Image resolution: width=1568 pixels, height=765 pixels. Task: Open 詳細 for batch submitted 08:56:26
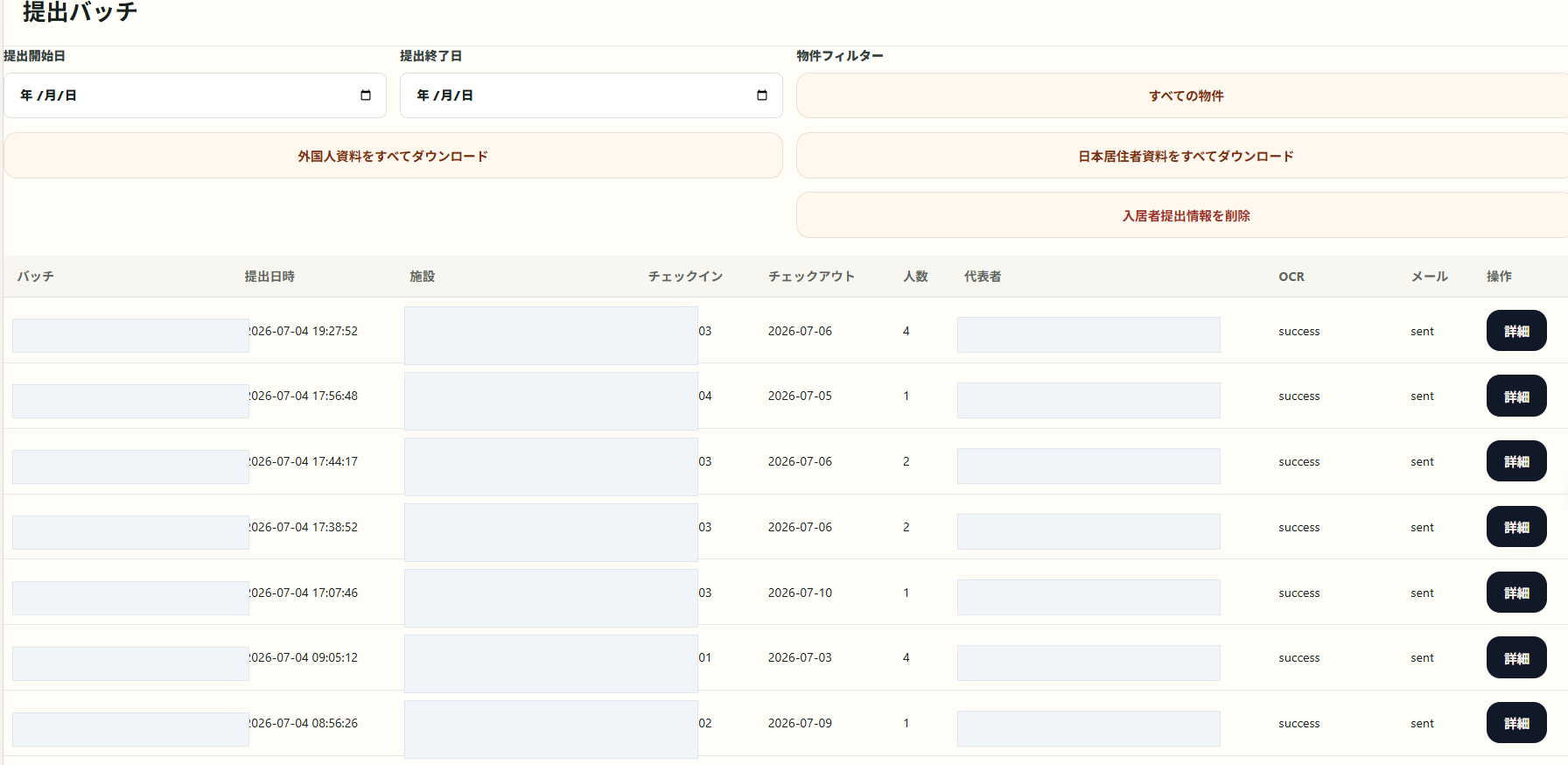(1516, 723)
